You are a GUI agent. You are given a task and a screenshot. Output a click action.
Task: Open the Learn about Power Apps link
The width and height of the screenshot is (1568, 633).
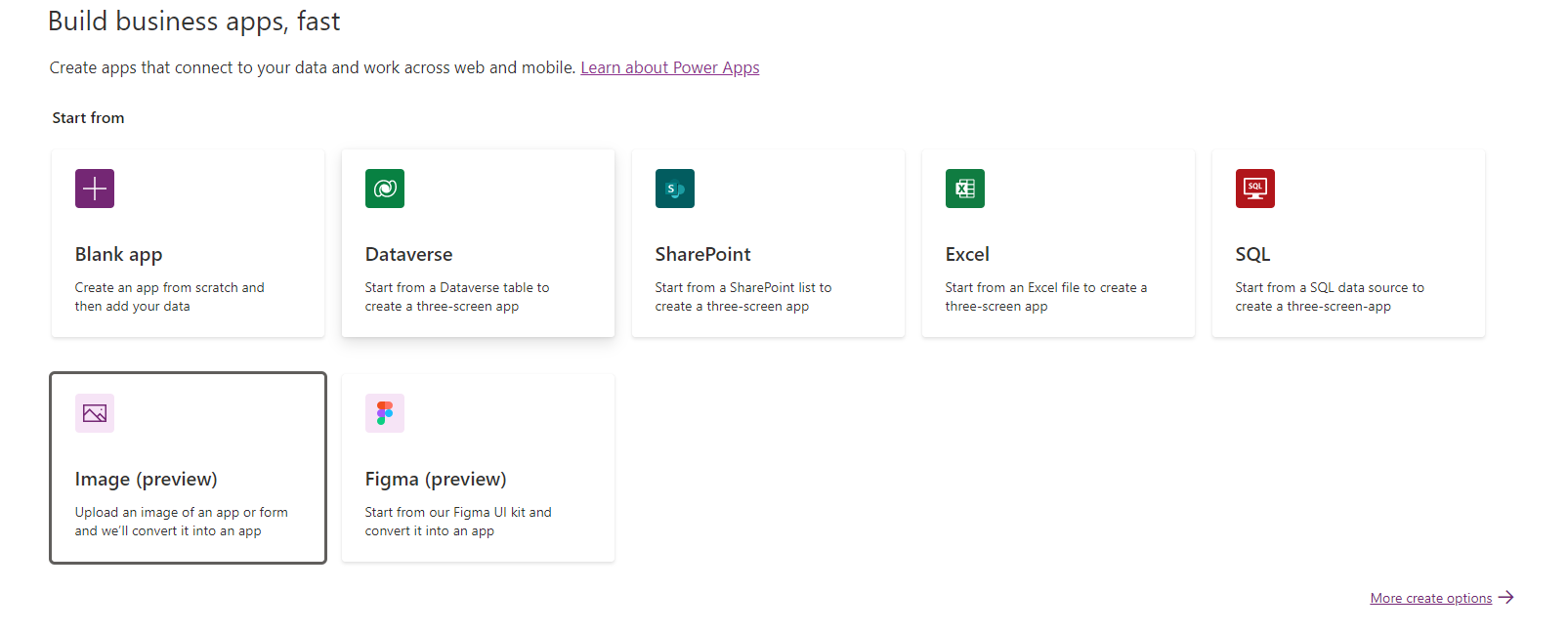669,67
